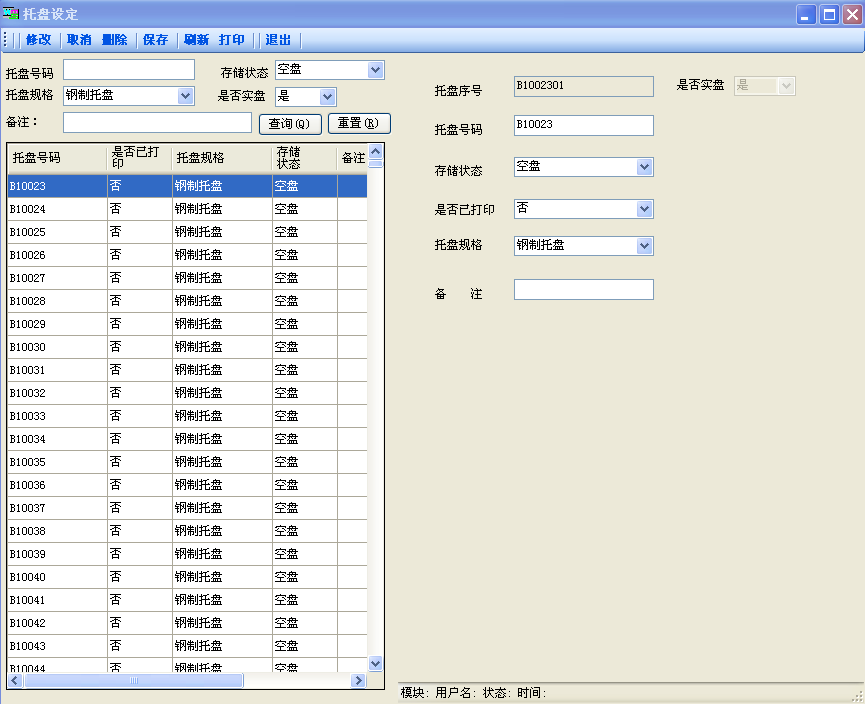This screenshot has width=865, height=704.
Task: Click the 取消 toolbar button
Action: [x=79, y=40]
